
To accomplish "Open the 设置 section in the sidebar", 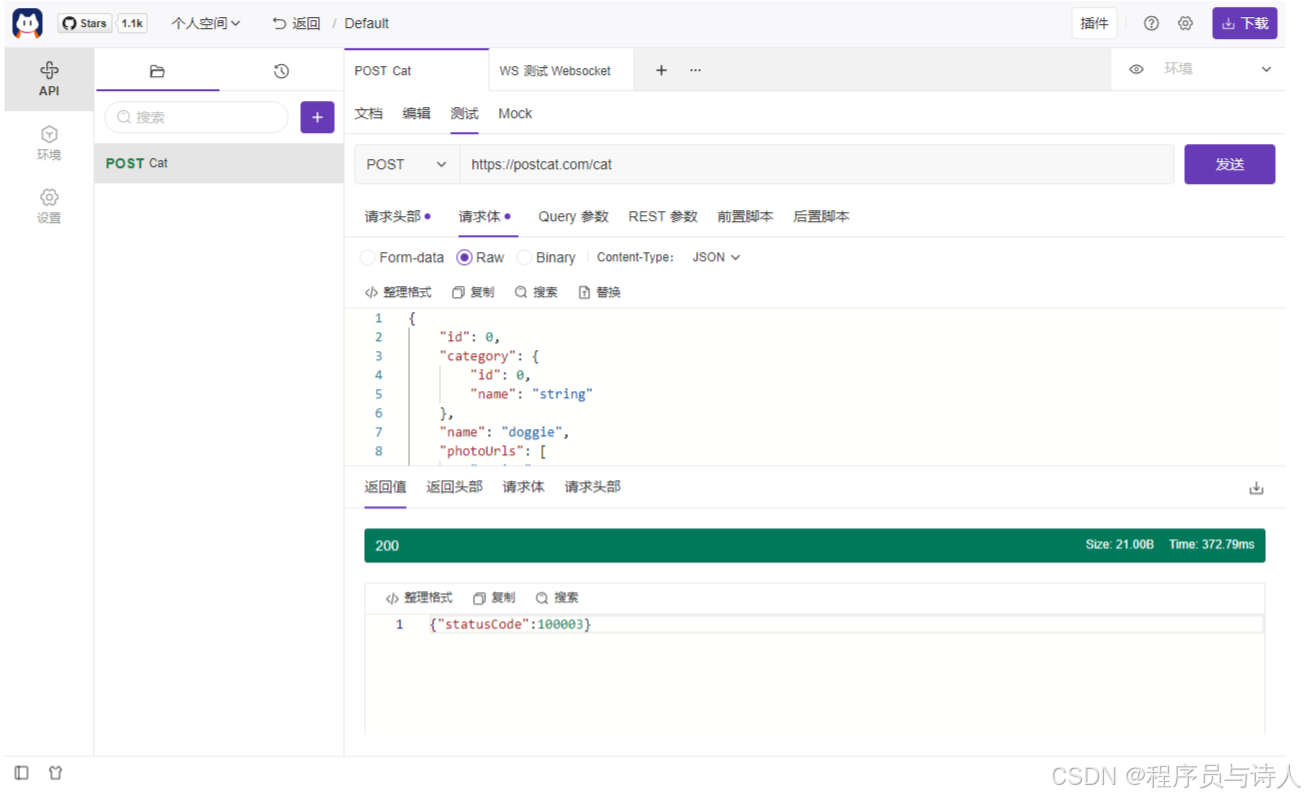I will [x=49, y=206].
